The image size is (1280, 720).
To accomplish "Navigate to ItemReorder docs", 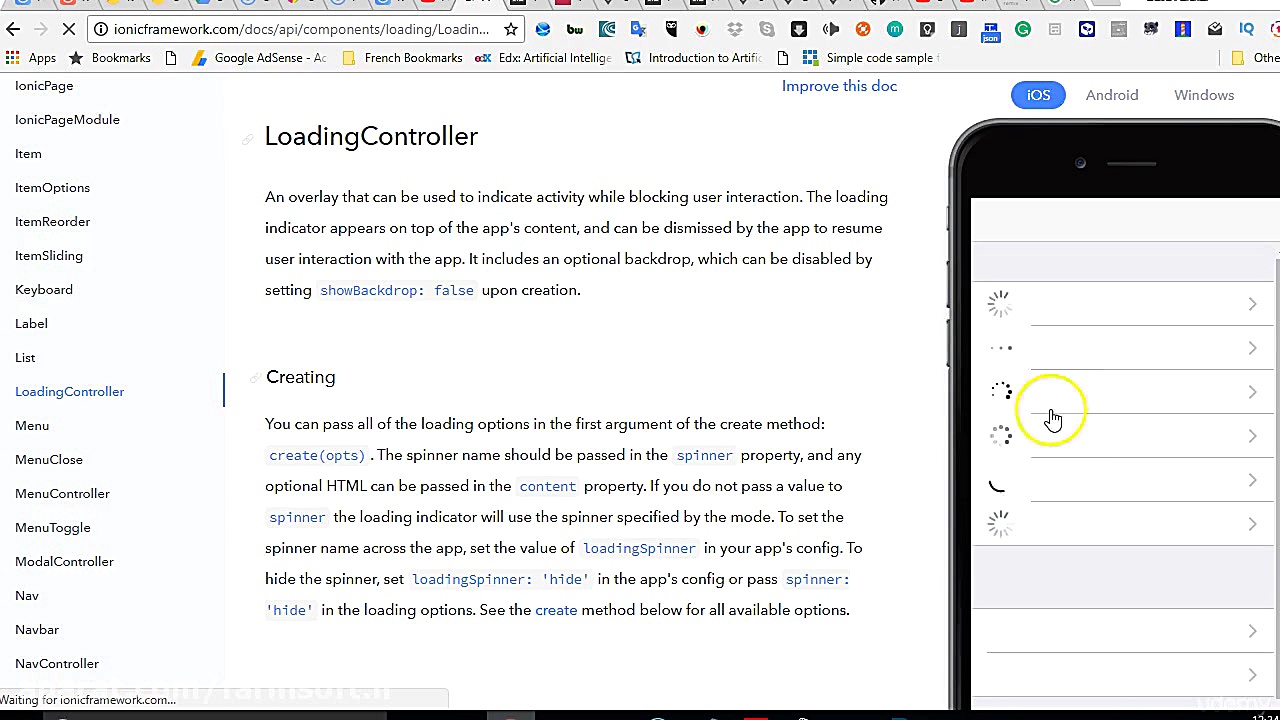I will click(52, 222).
